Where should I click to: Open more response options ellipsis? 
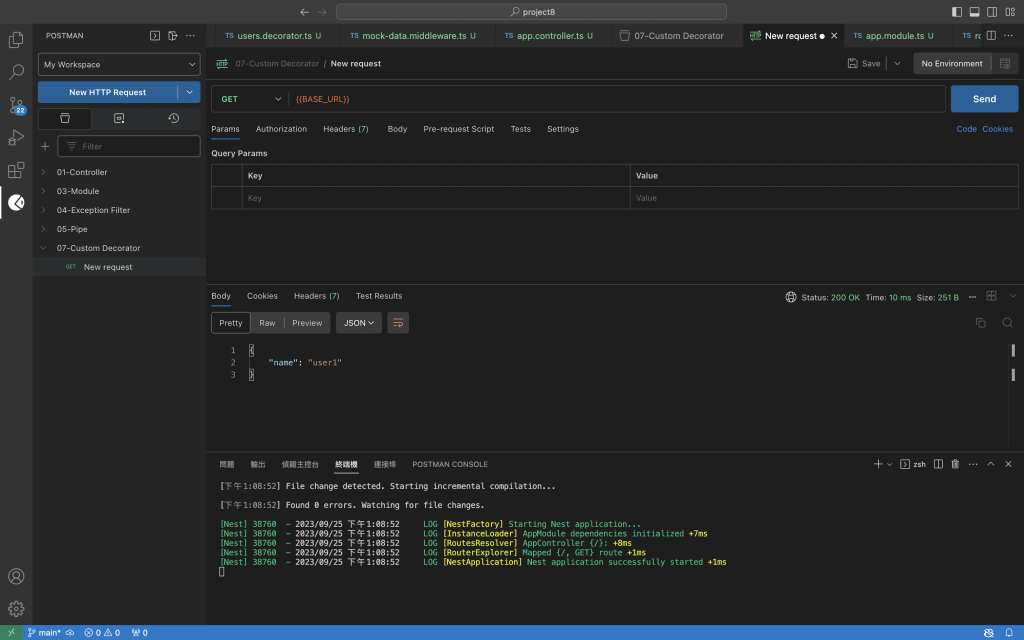click(972, 297)
